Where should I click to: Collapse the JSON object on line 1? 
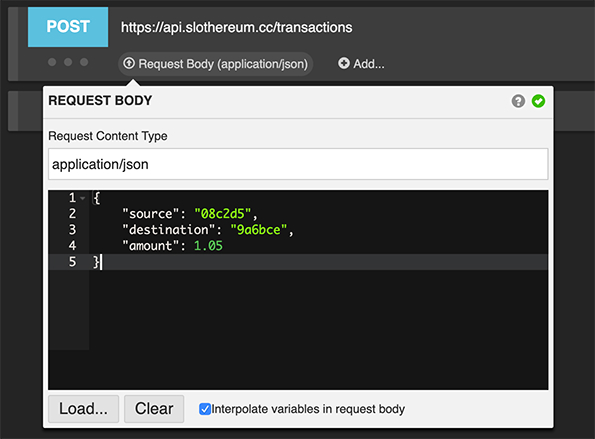(83, 198)
